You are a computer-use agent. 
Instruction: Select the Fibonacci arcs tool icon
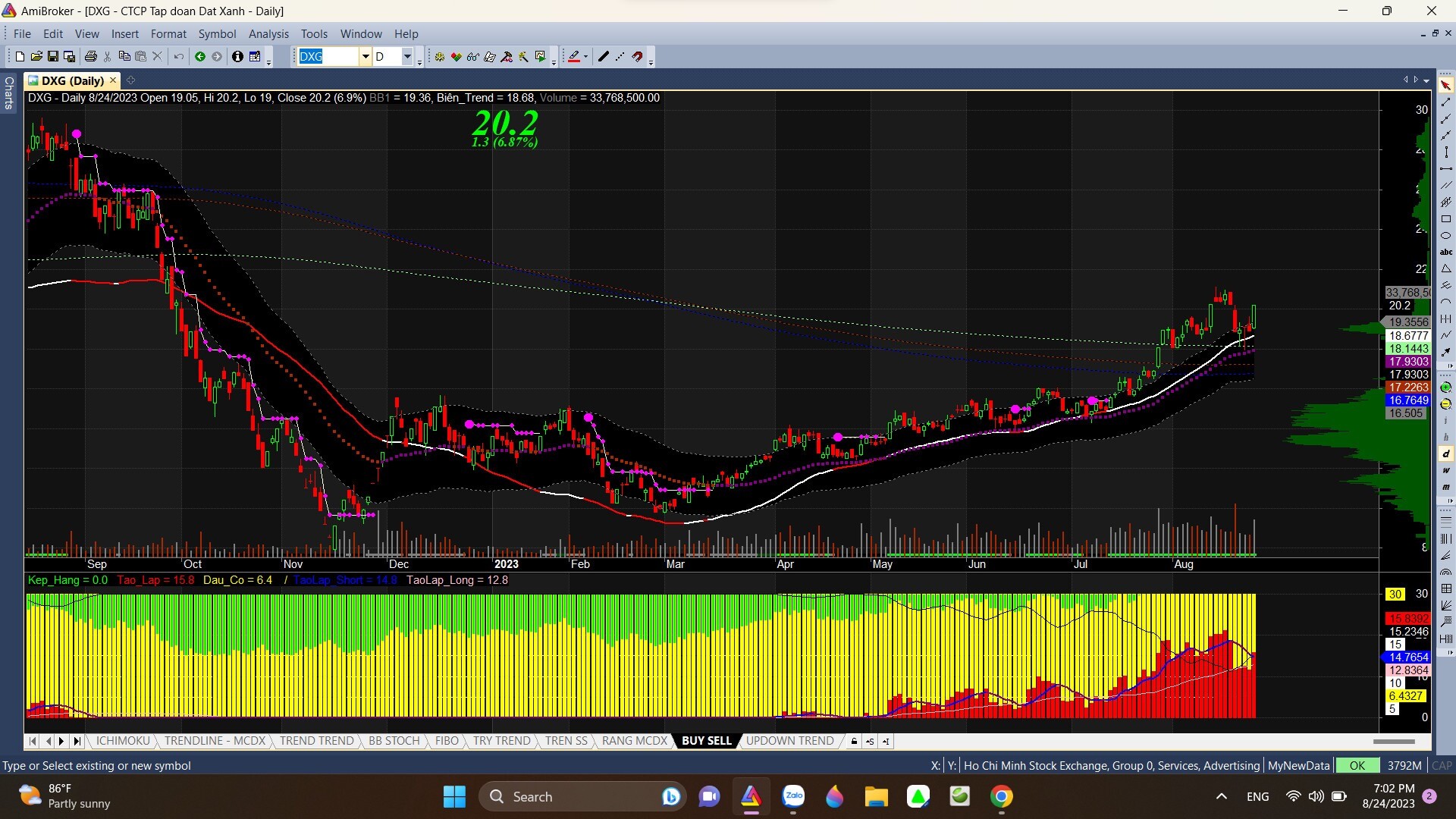click(1446, 572)
